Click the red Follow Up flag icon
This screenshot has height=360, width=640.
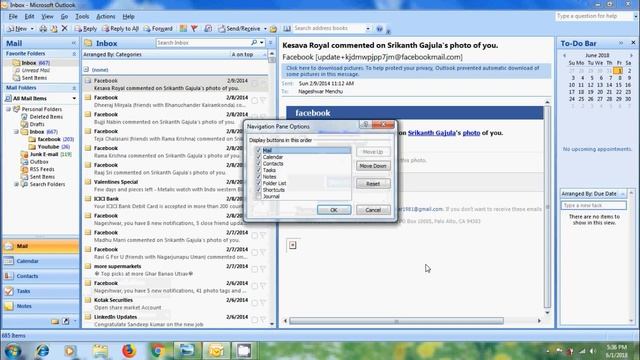tap(194, 29)
